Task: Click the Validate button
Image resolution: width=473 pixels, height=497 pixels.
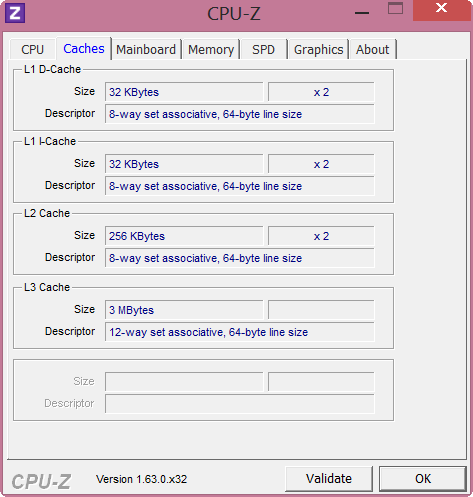Action: tap(329, 479)
